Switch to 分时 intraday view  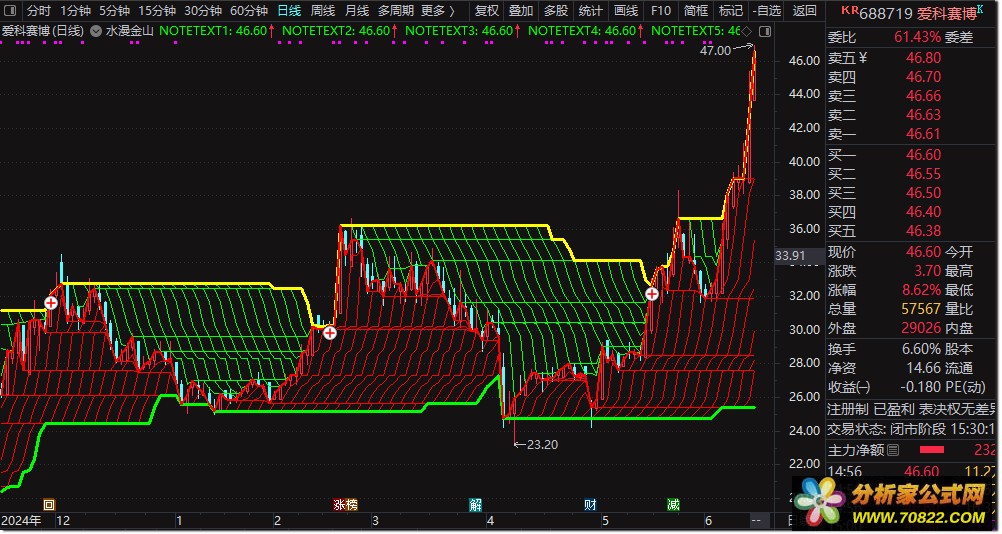click(x=38, y=11)
